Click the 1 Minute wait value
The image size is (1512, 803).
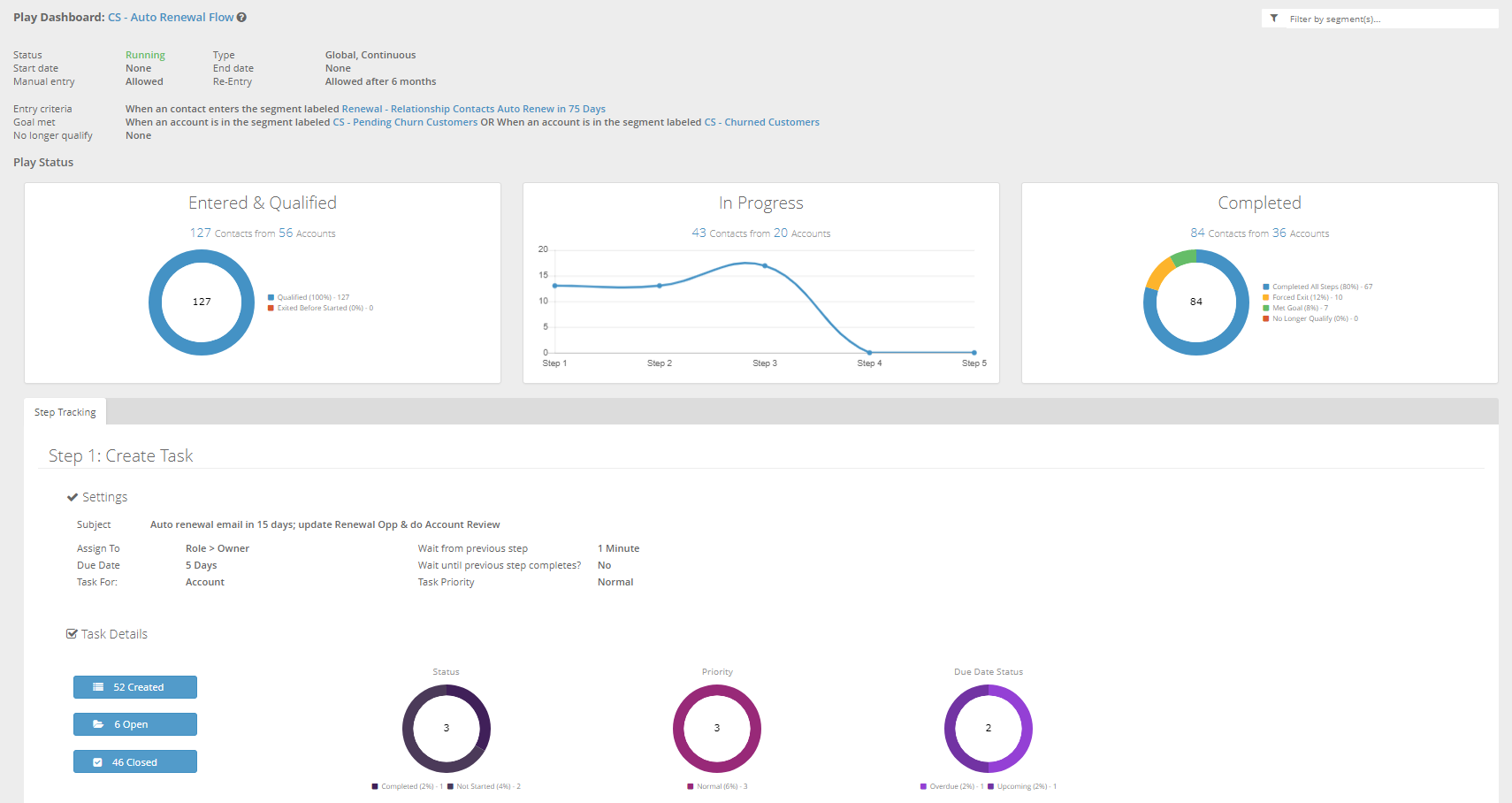click(618, 548)
